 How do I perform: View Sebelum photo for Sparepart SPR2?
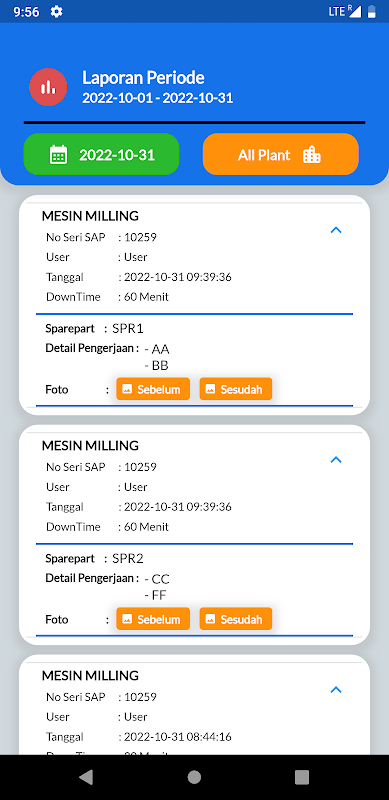click(x=153, y=619)
